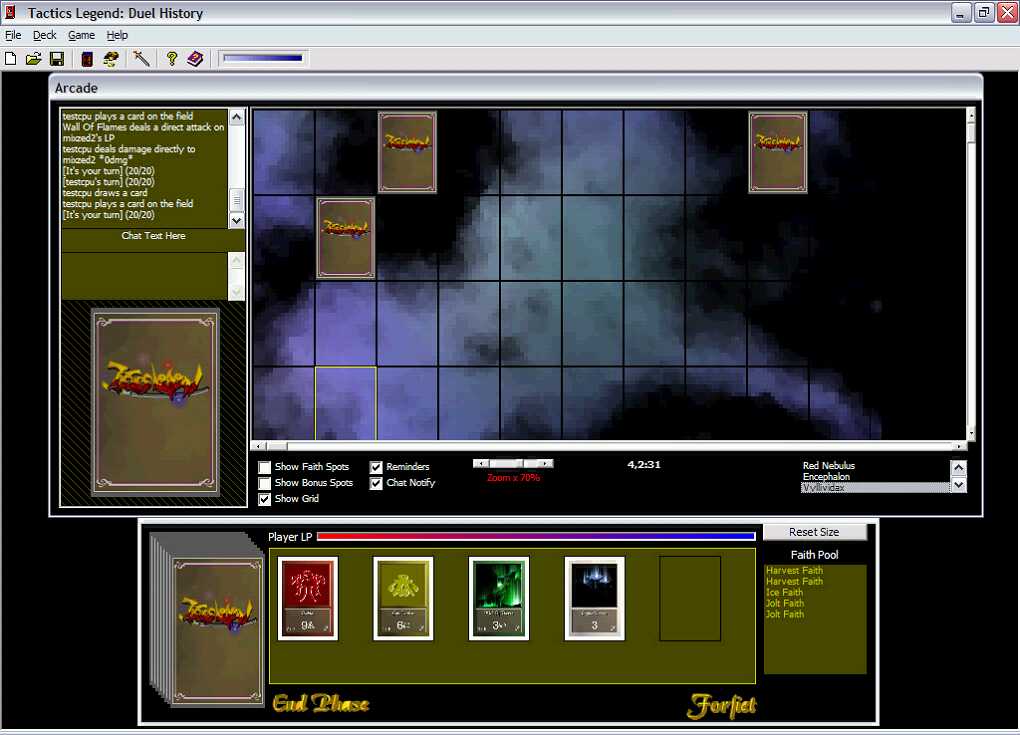Disable the Chat Notify checkbox
The height and width of the screenshot is (735, 1020).
tap(376, 483)
